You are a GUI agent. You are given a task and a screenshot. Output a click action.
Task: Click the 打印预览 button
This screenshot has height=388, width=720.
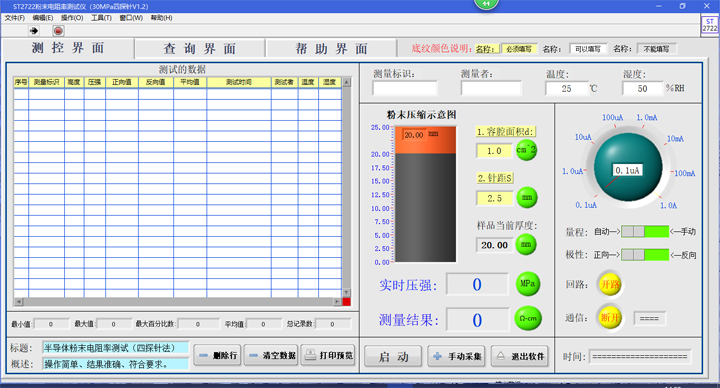tap(328, 355)
